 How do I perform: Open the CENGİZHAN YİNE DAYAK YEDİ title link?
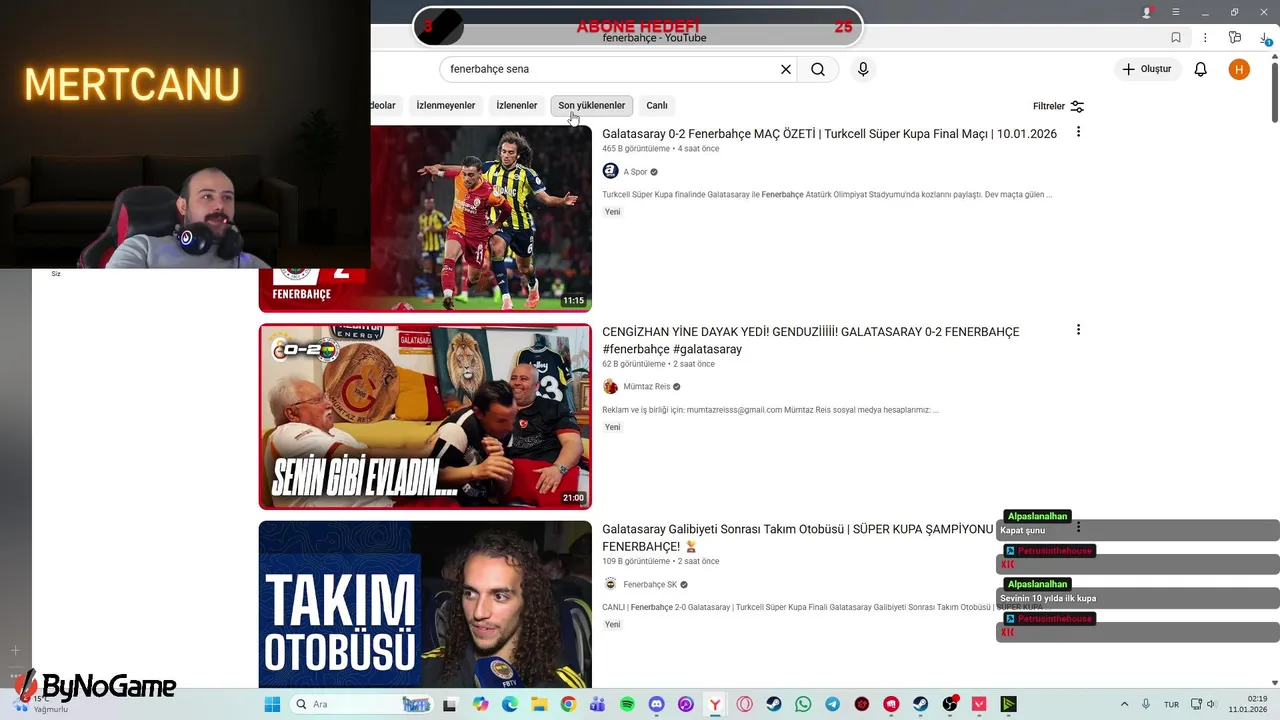click(x=811, y=340)
